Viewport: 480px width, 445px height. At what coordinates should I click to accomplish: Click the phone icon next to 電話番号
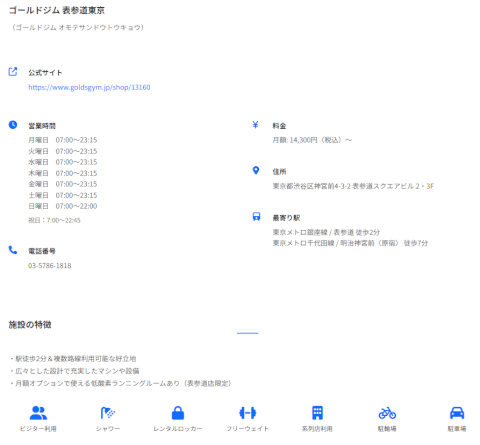click(13, 250)
